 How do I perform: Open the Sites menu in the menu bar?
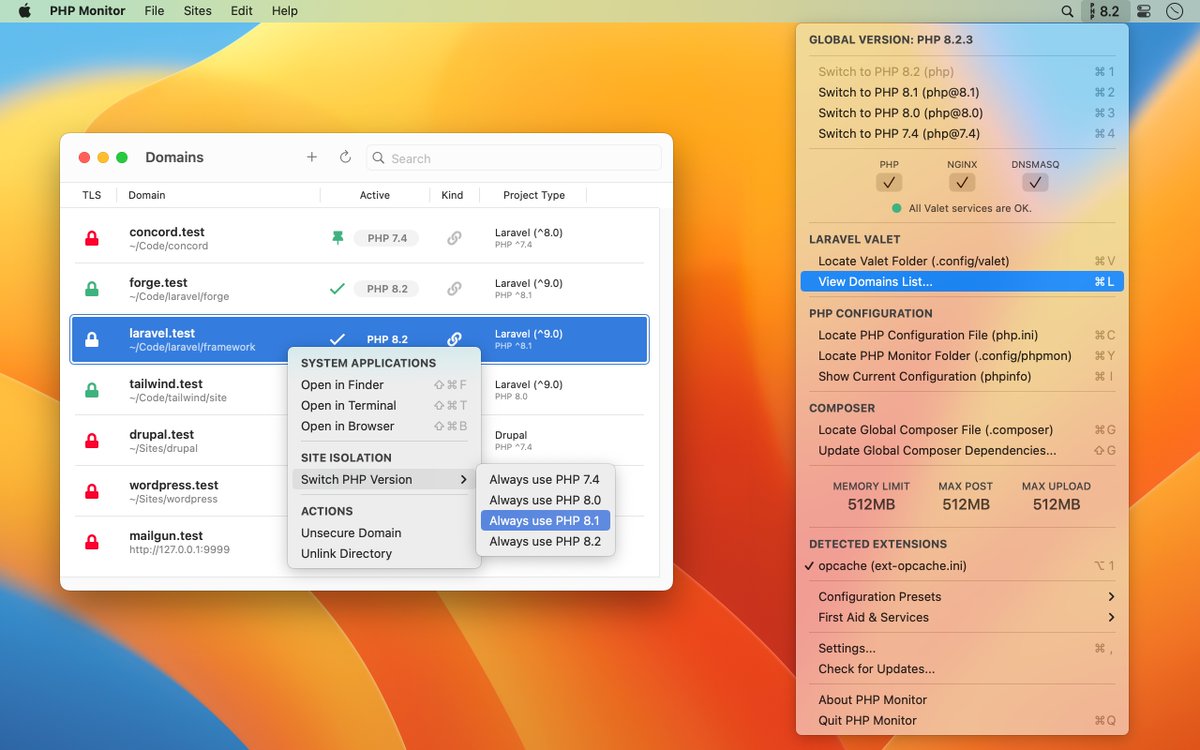tap(197, 11)
